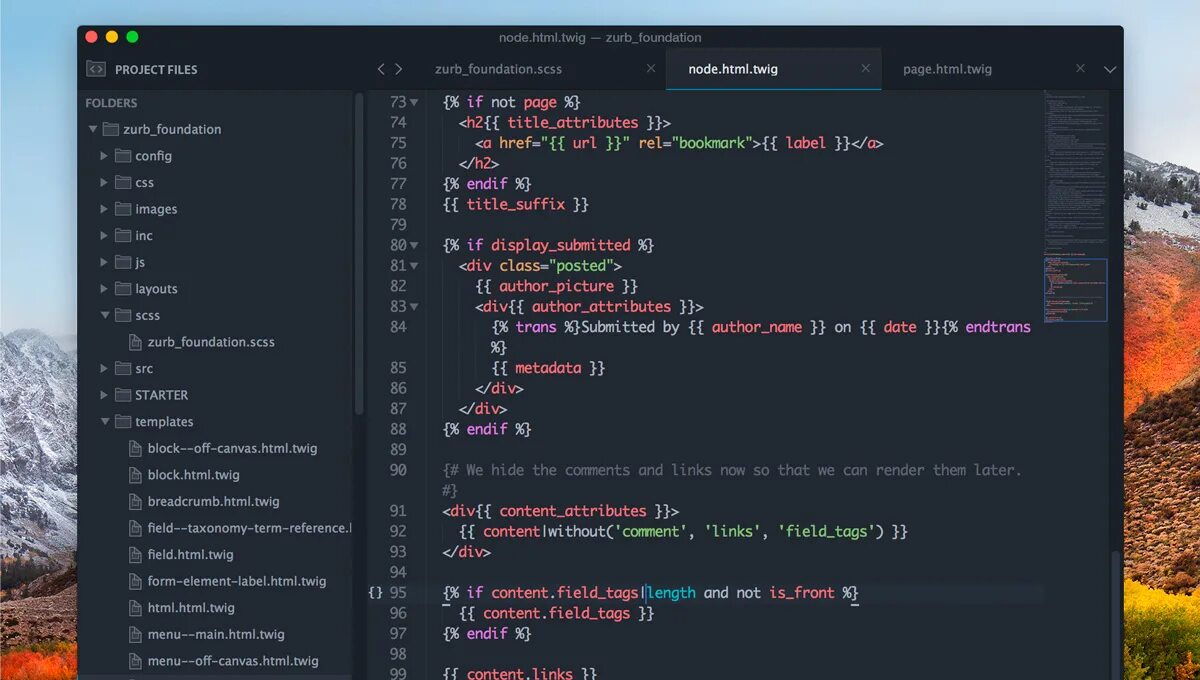Go back with the left tab-navigation arrow
This screenshot has width=1200, height=680.
[x=381, y=69]
